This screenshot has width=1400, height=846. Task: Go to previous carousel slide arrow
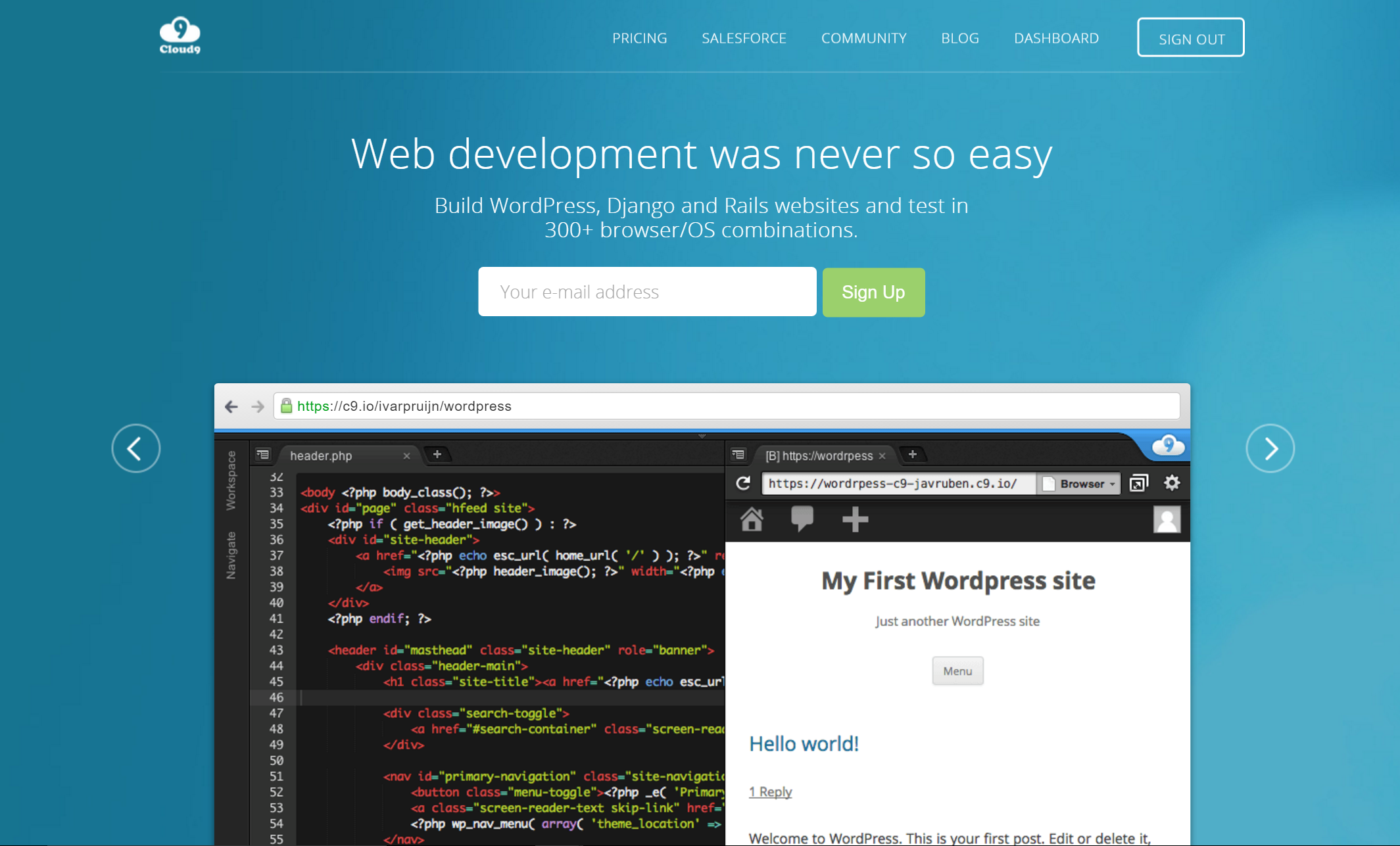136,448
